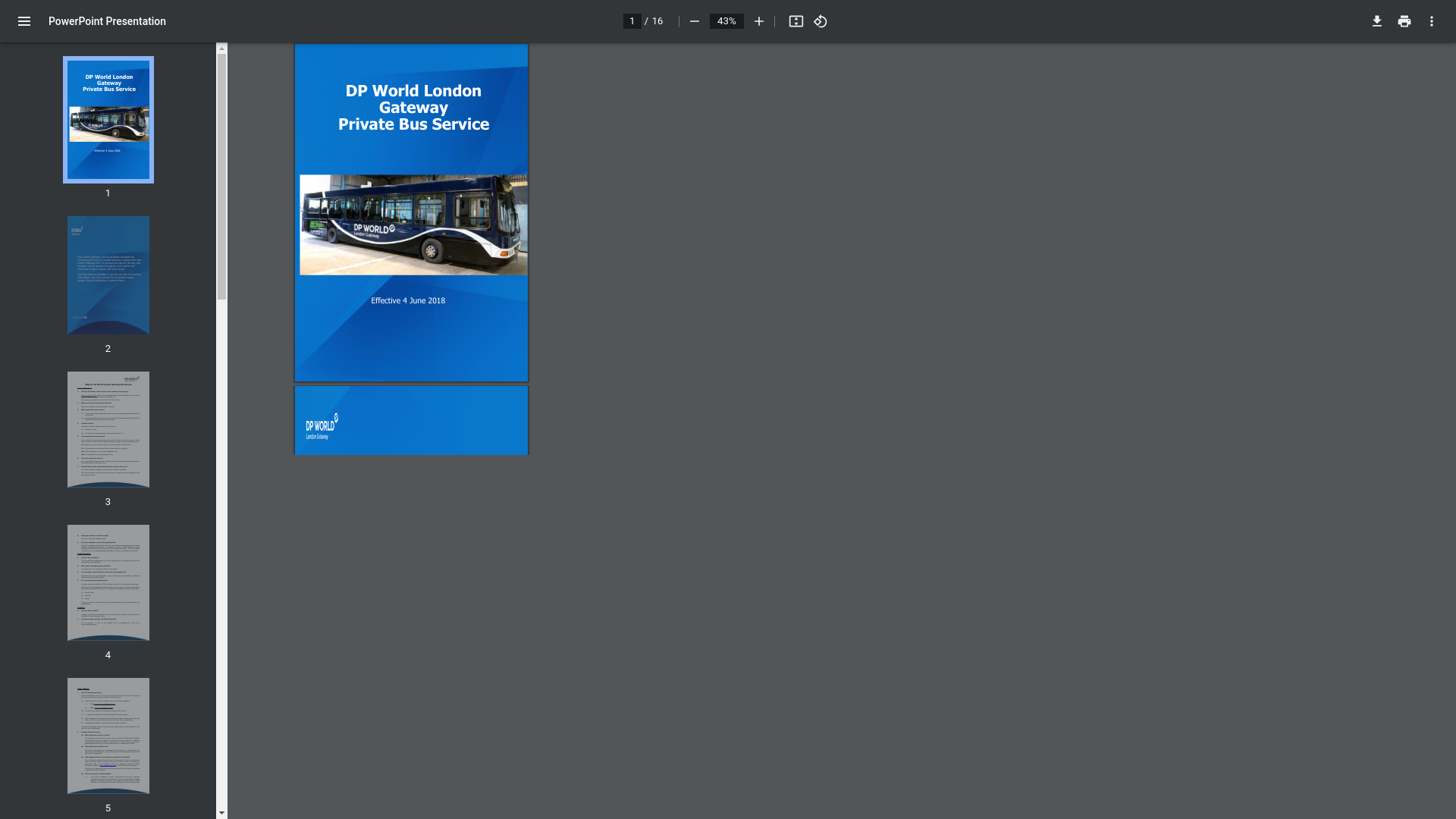
Task: Select page 5 thumbnail
Action: (x=108, y=736)
